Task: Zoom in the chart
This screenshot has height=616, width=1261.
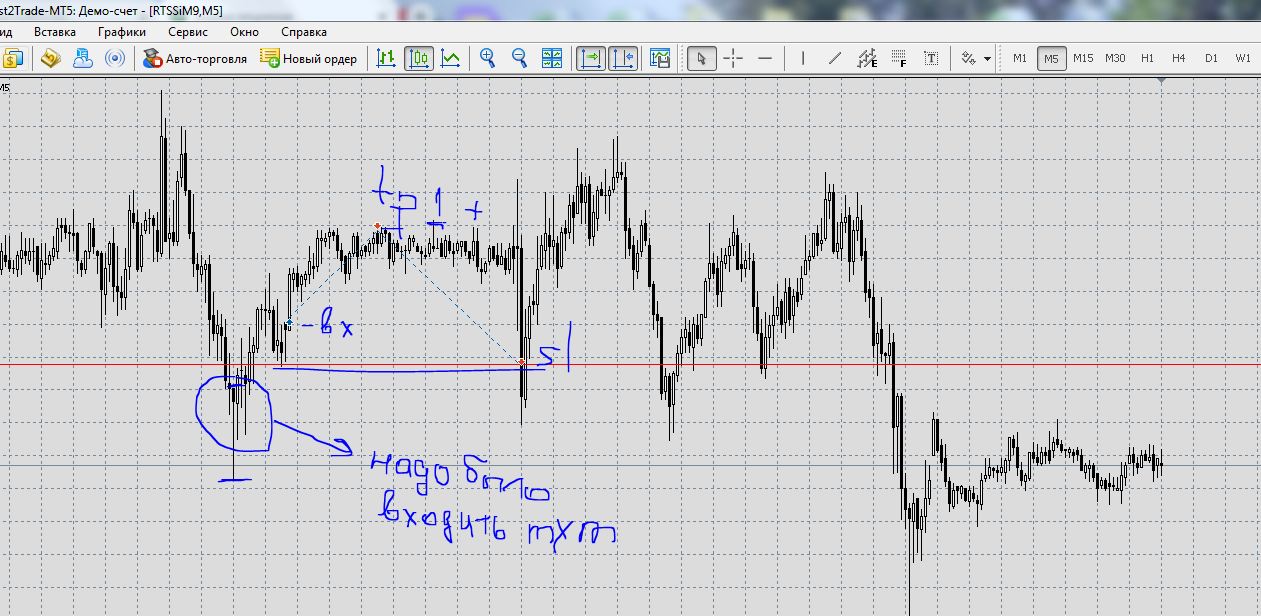Action: tap(488, 58)
